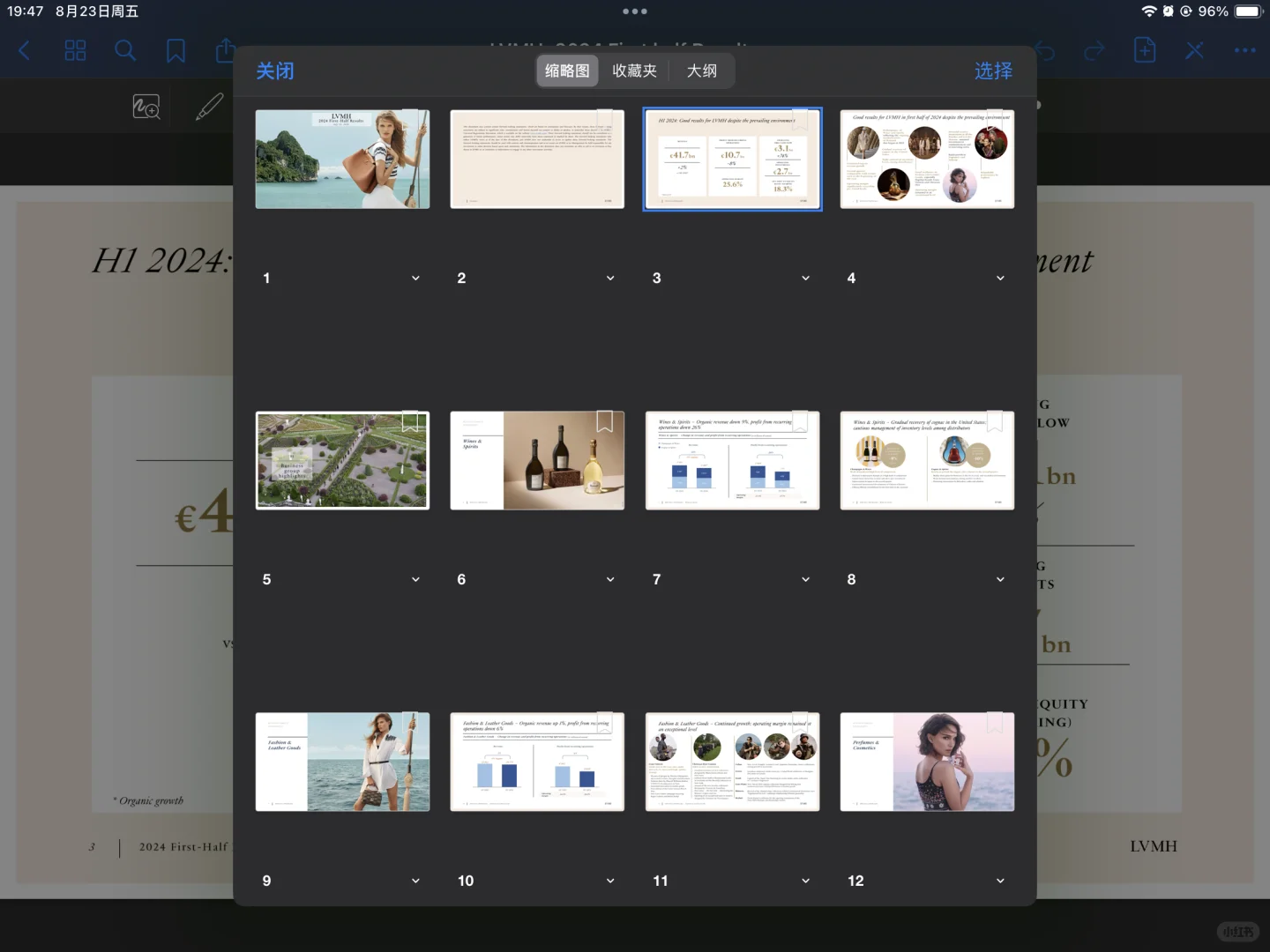Expand the page 4 options chevron
This screenshot has width=1270, height=952.
pyautogui.click(x=1000, y=279)
